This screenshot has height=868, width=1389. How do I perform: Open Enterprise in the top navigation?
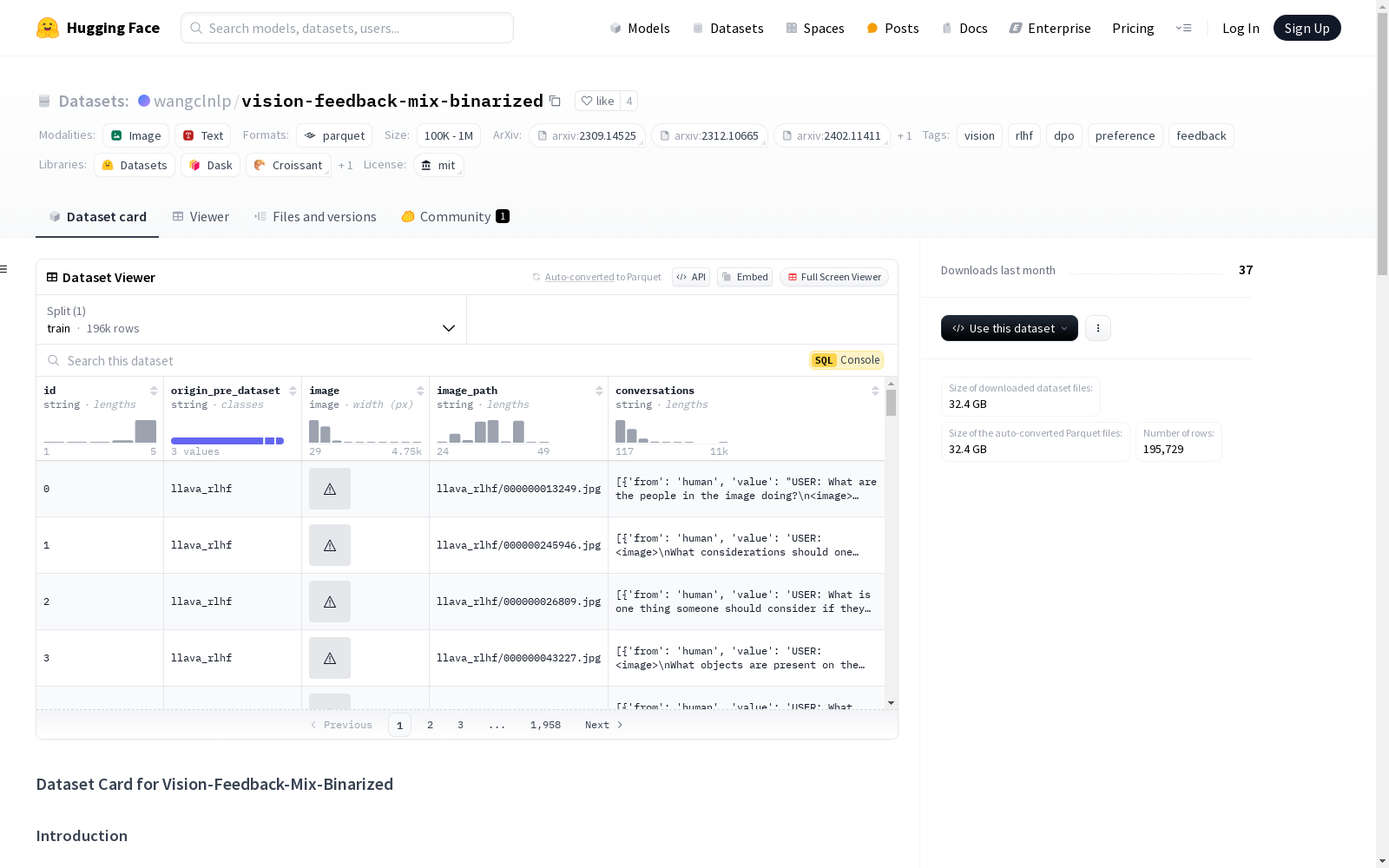(1050, 28)
